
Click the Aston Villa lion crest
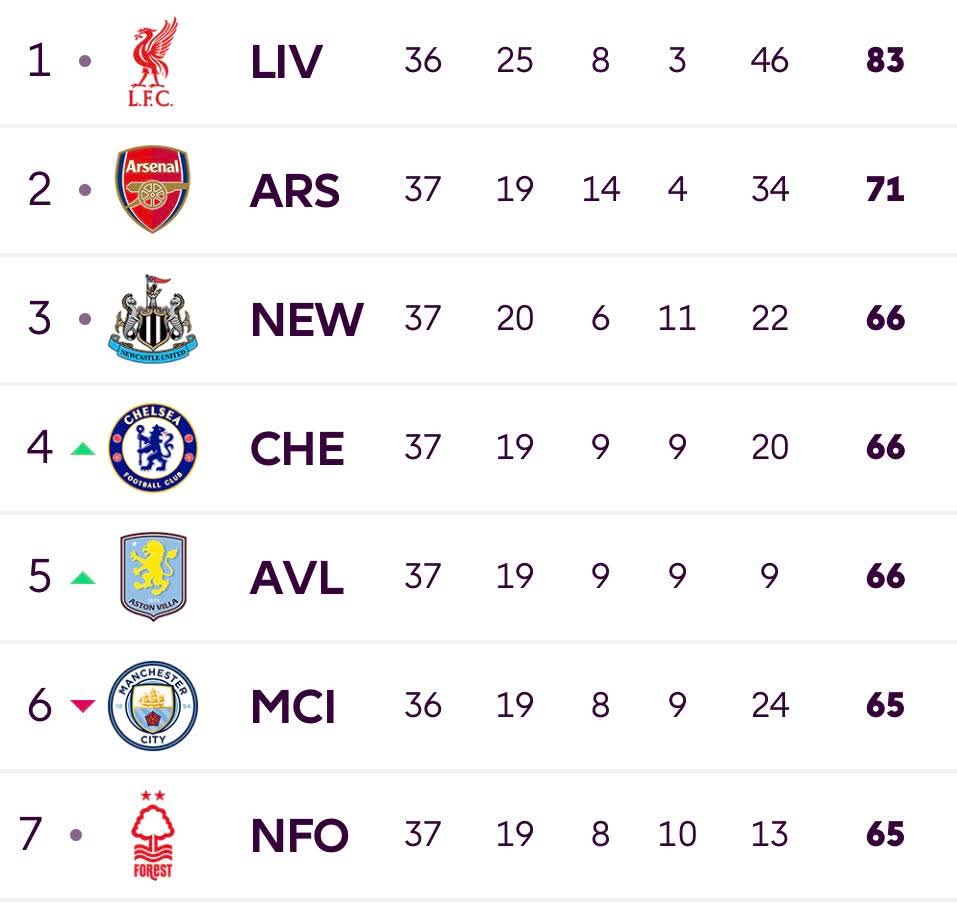153,576
